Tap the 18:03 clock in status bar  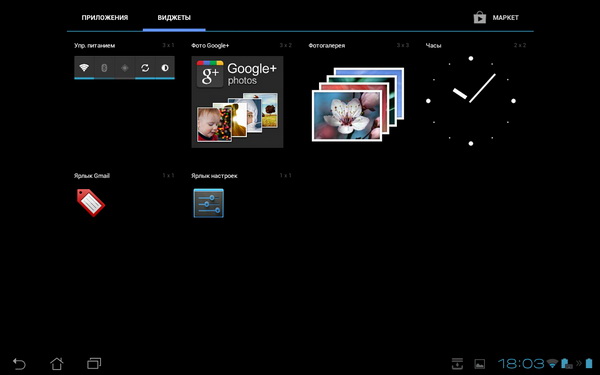(x=521, y=364)
